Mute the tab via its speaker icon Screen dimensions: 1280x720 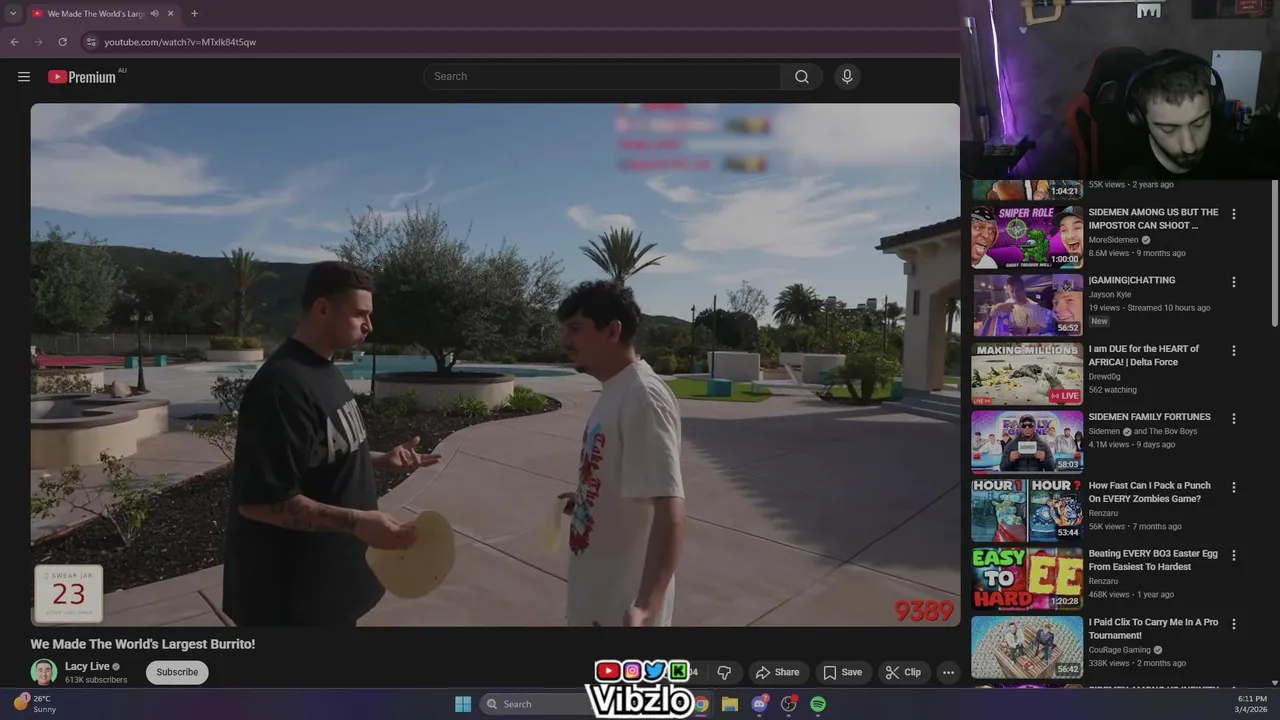coord(154,14)
